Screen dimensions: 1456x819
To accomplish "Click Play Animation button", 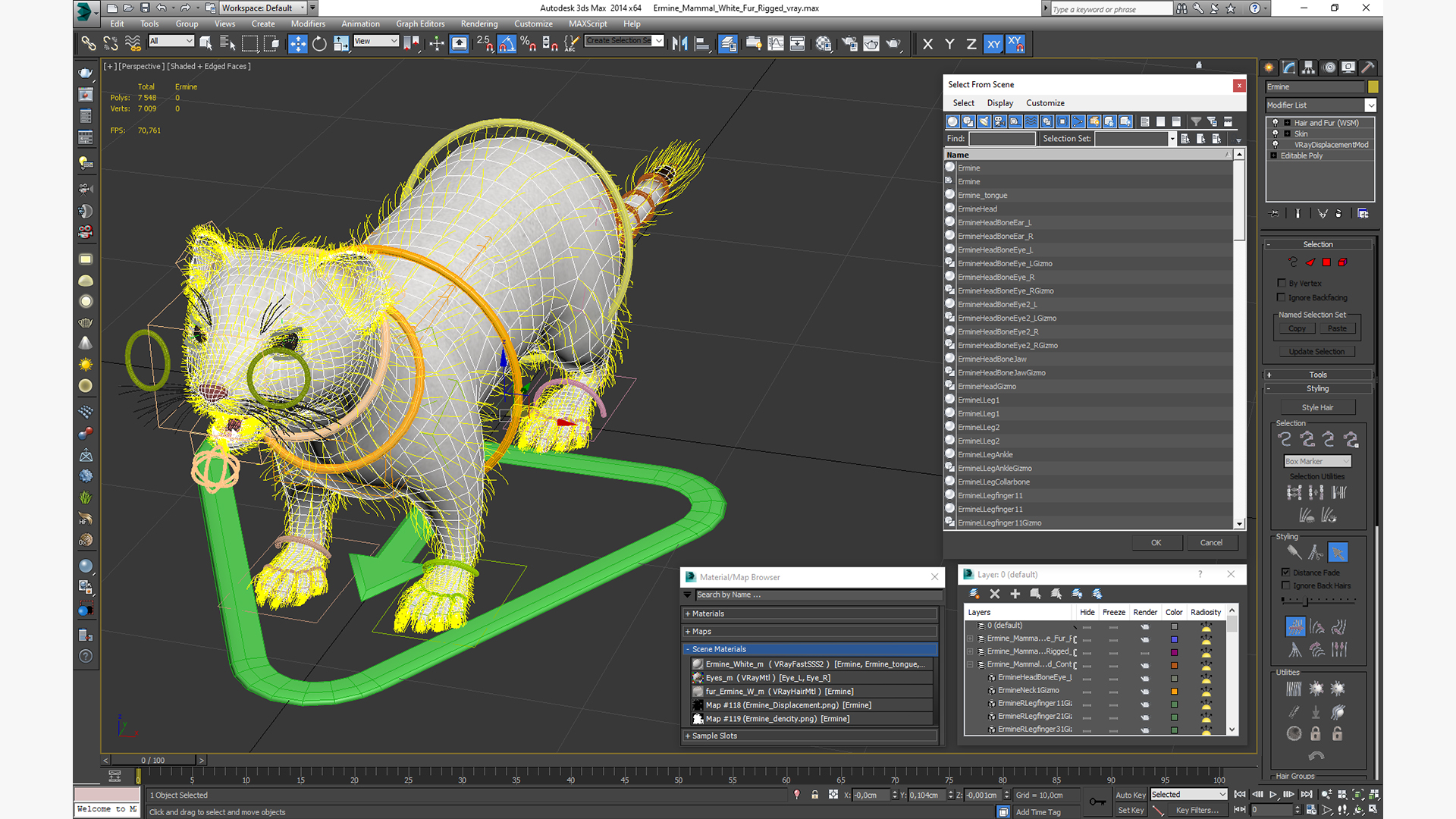I will click(1273, 794).
